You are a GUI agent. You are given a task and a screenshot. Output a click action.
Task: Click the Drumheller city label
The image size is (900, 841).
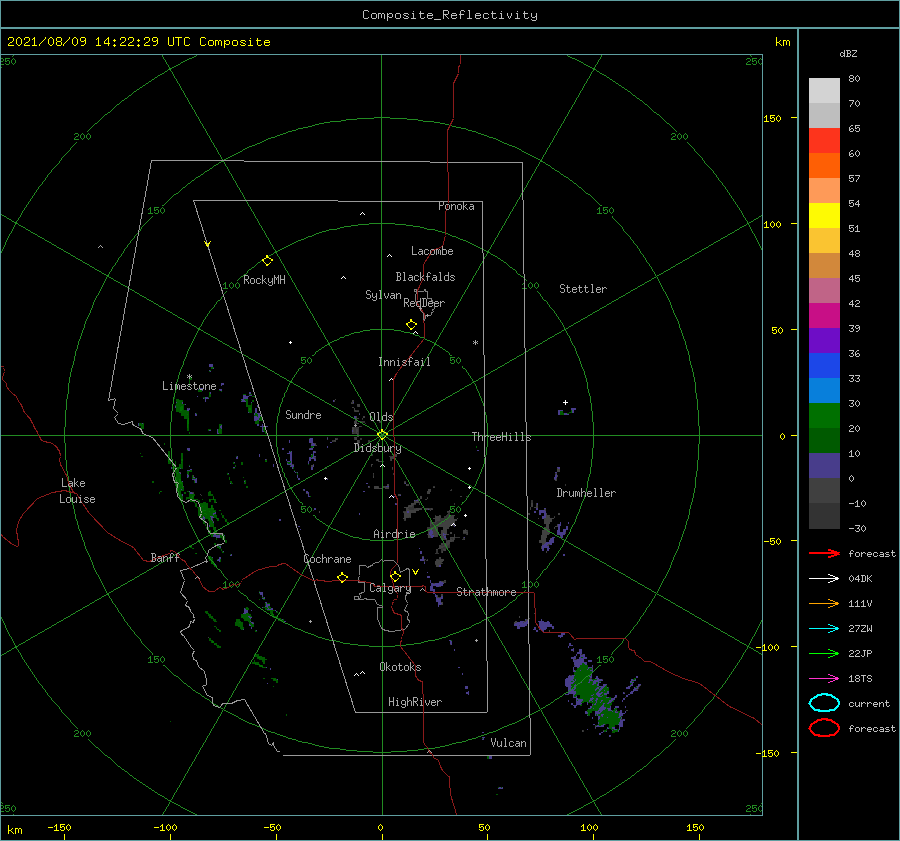586,493
